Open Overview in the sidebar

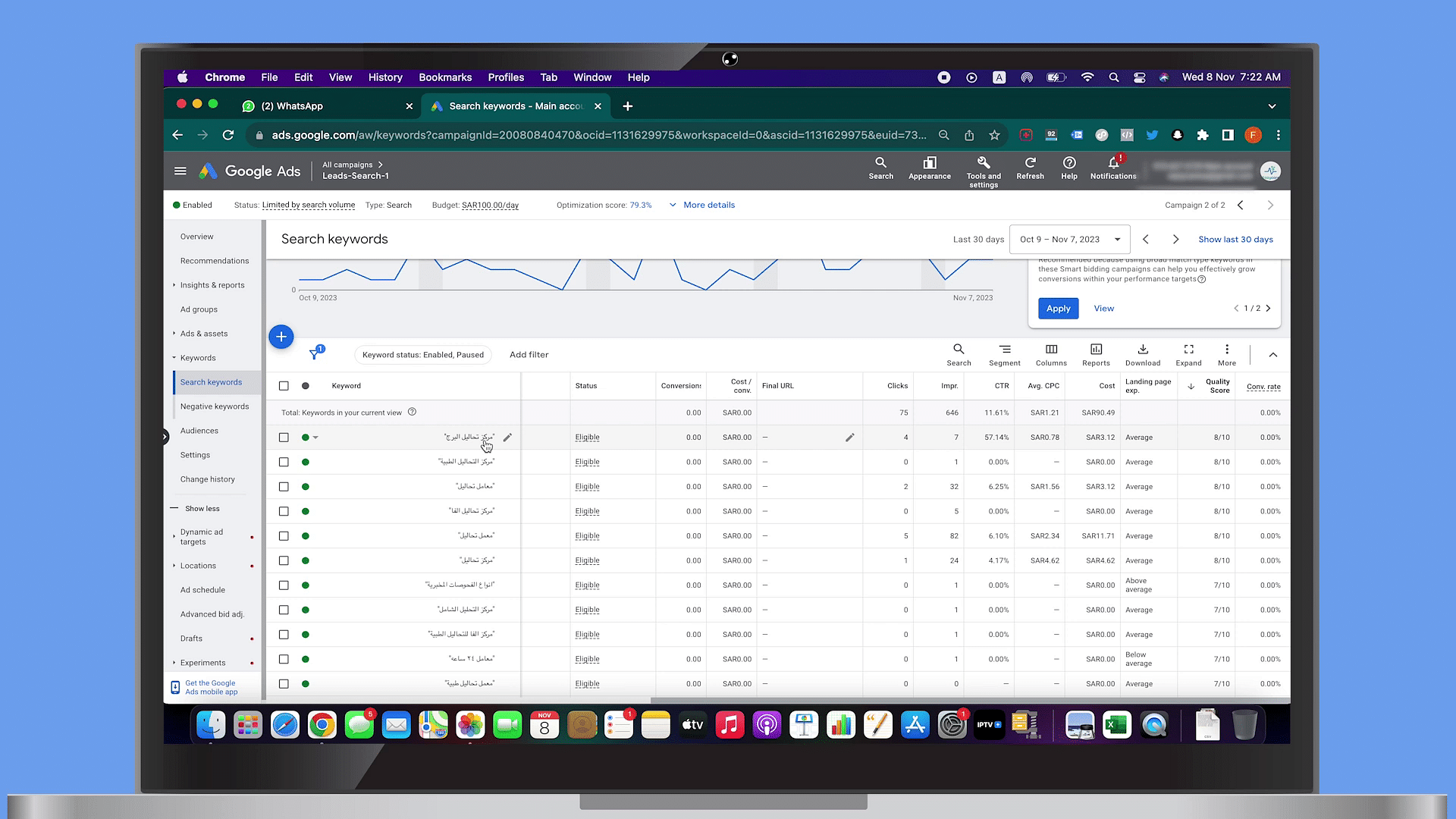[x=197, y=237]
